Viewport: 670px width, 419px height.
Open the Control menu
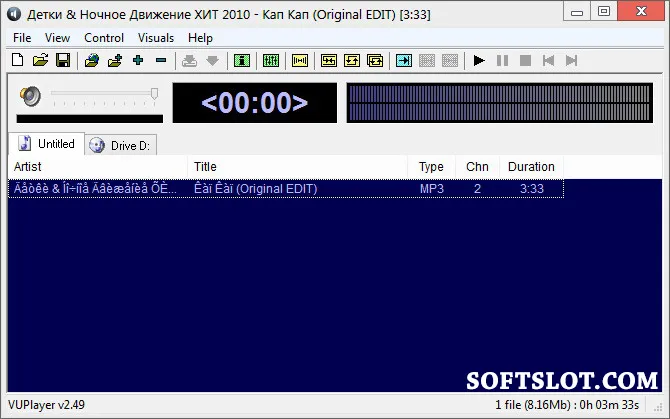pyautogui.click(x=104, y=38)
